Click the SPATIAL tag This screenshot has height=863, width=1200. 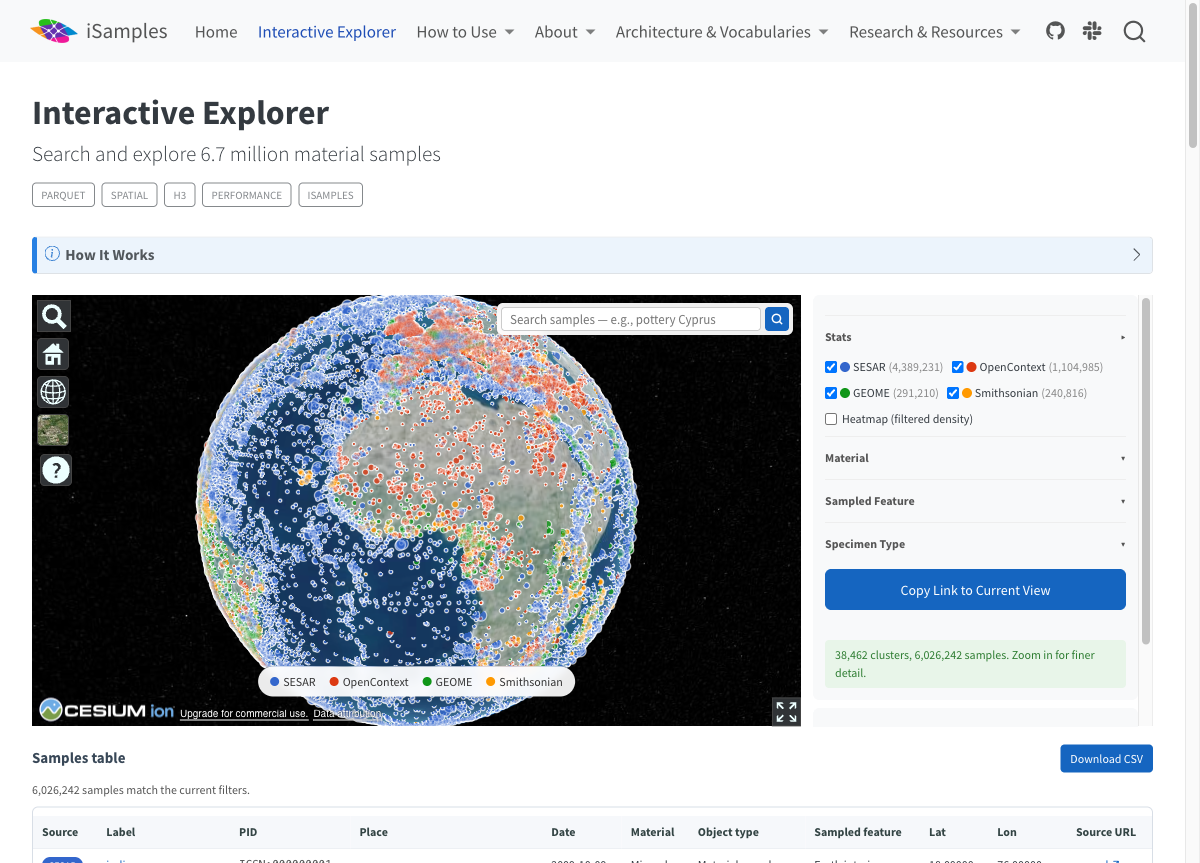coord(129,195)
